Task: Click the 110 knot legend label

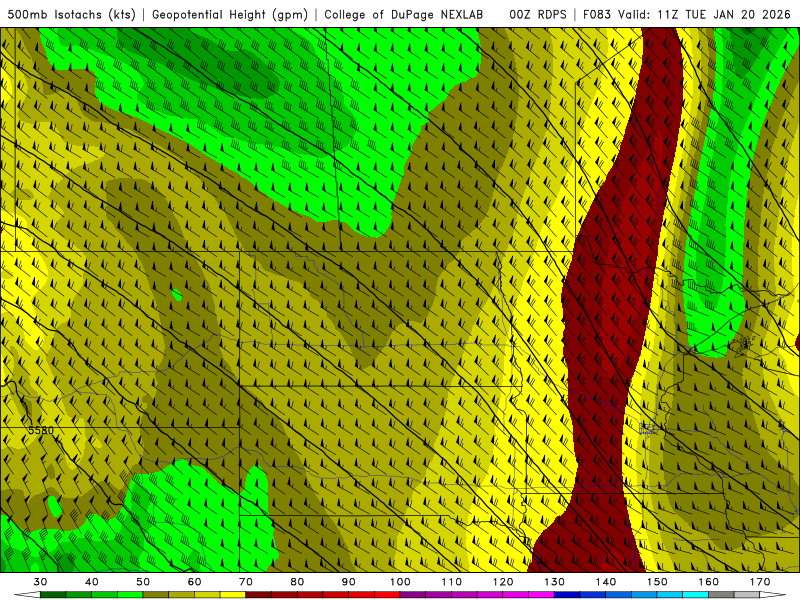Action: [452, 582]
